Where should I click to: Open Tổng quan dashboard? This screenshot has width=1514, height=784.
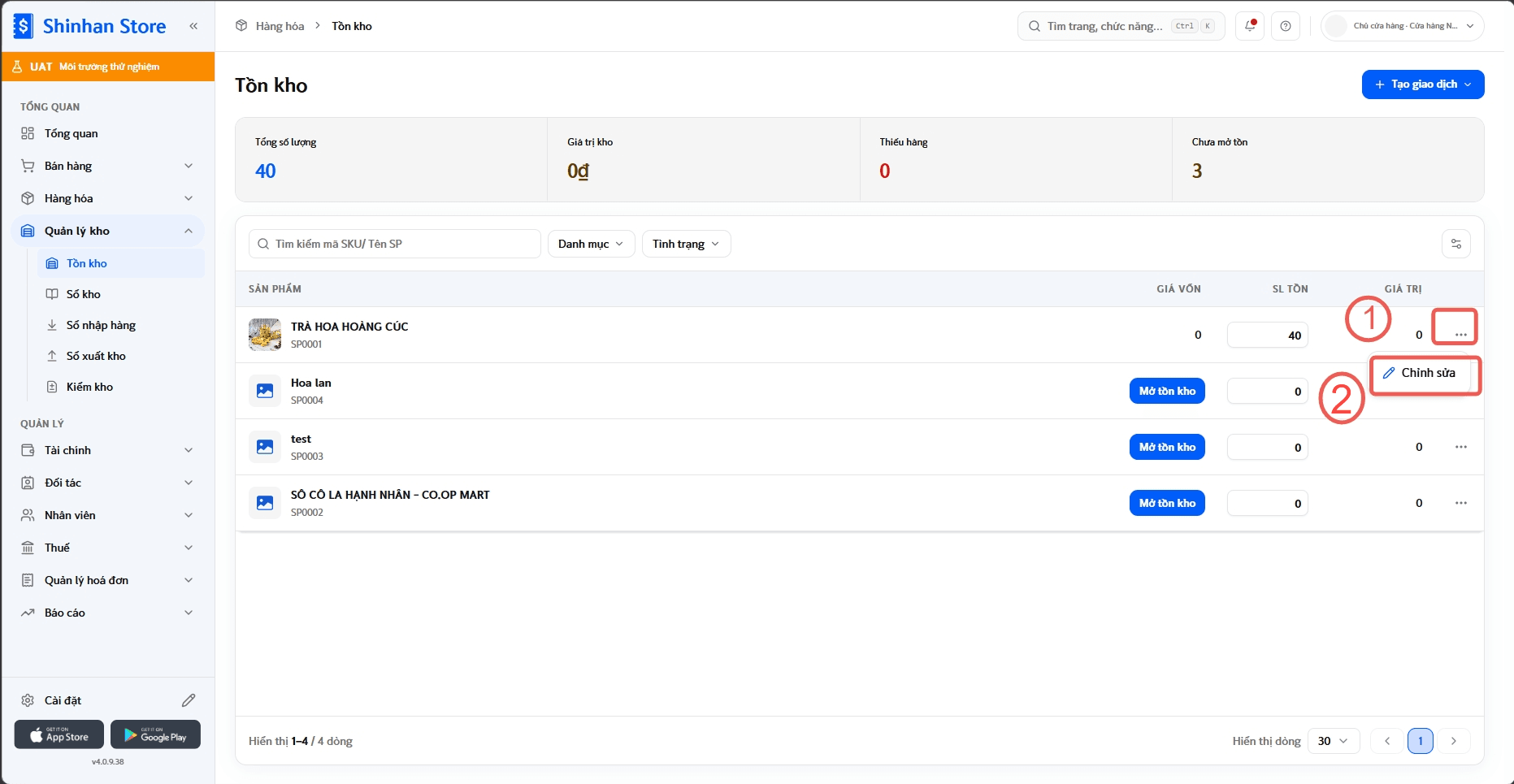108,133
